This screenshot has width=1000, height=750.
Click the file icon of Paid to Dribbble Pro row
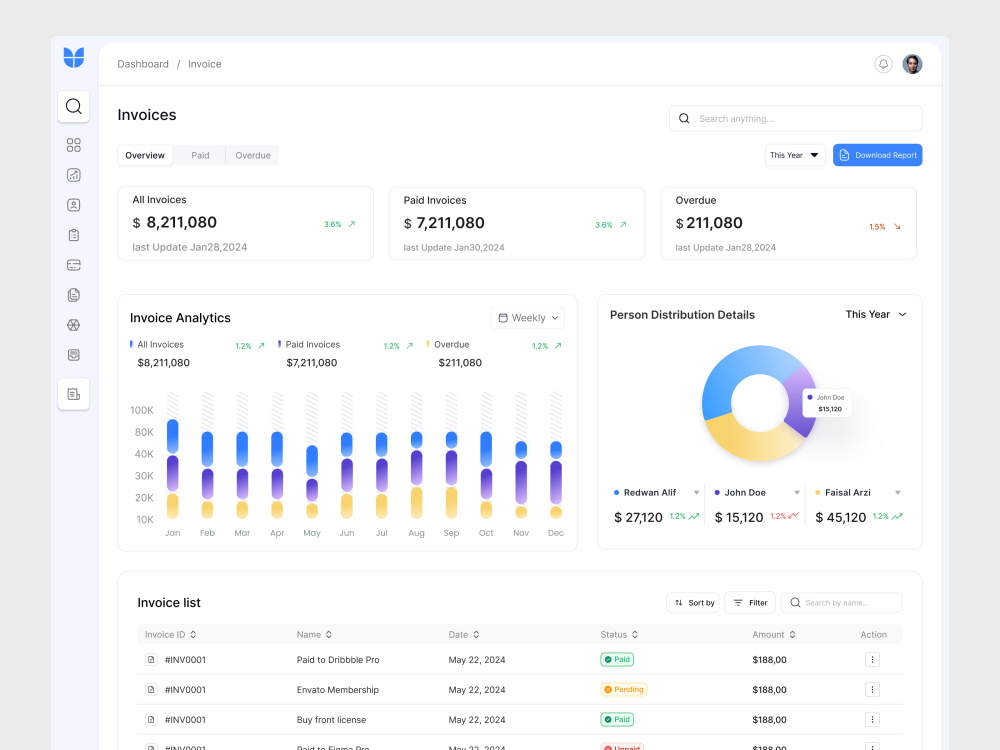(151, 659)
